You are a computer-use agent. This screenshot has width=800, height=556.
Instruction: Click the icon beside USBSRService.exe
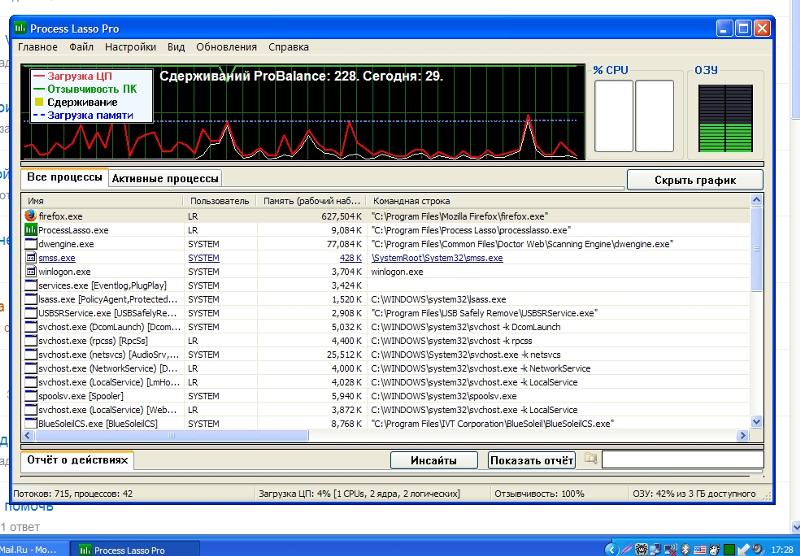(x=31, y=312)
